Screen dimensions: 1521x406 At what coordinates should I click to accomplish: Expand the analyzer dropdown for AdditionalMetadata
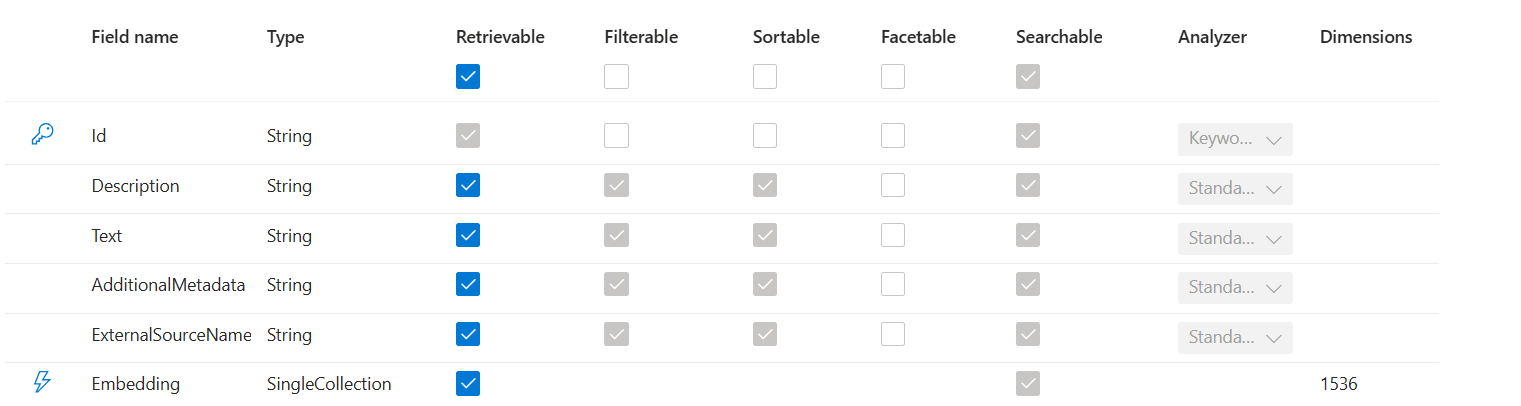(1235, 288)
